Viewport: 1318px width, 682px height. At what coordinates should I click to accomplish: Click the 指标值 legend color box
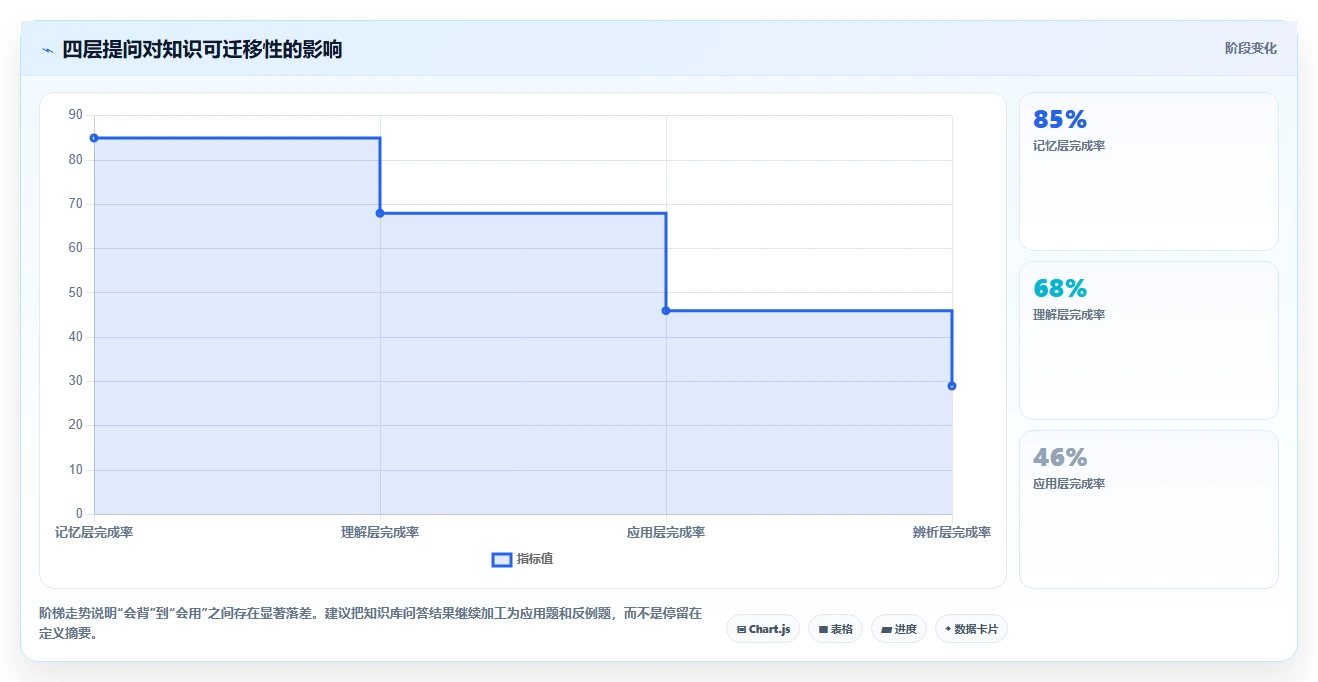(502, 559)
